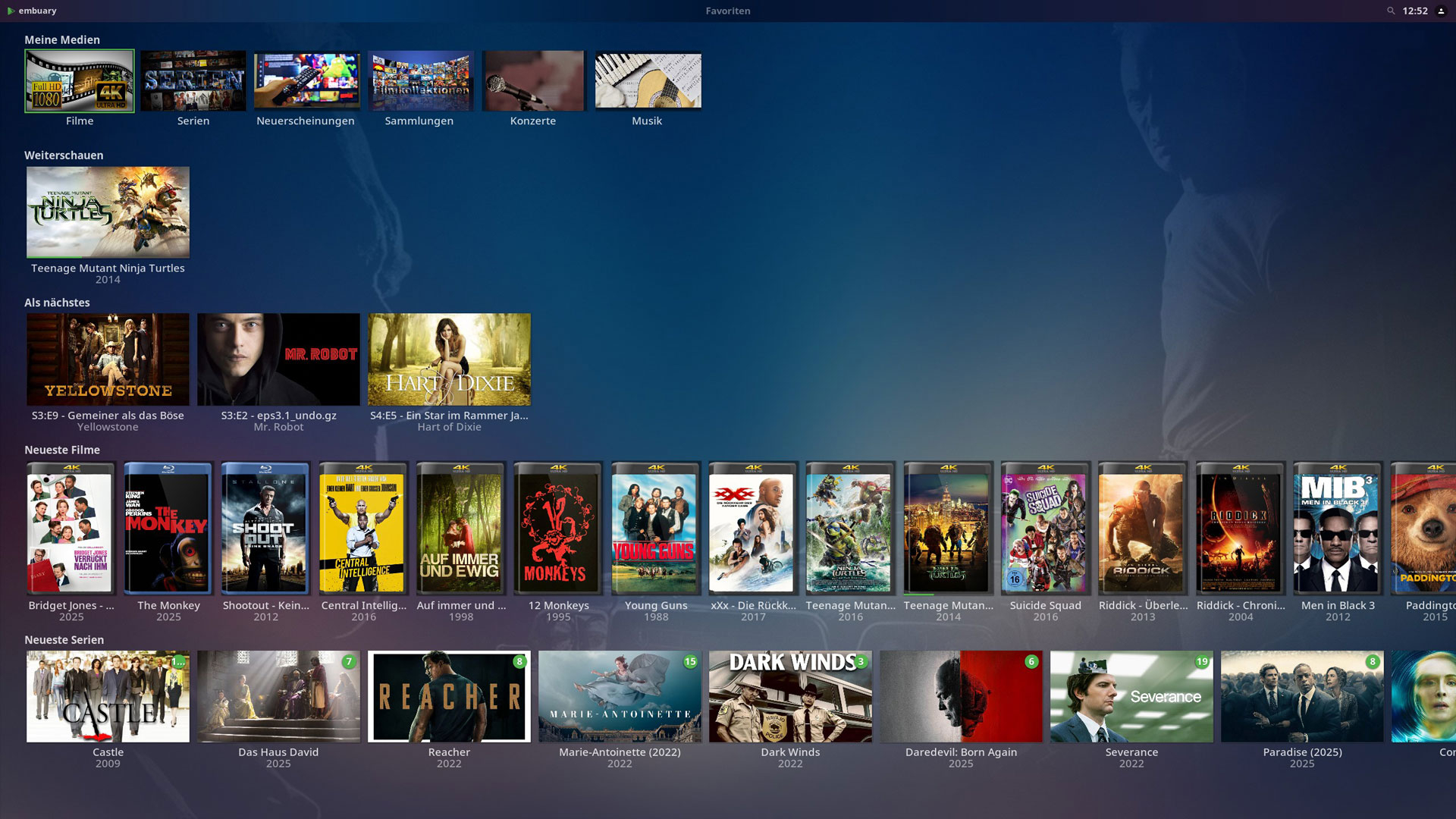Play the Yellowstone S3:E9 next-up episode
The image size is (1456, 819).
click(108, 359)
